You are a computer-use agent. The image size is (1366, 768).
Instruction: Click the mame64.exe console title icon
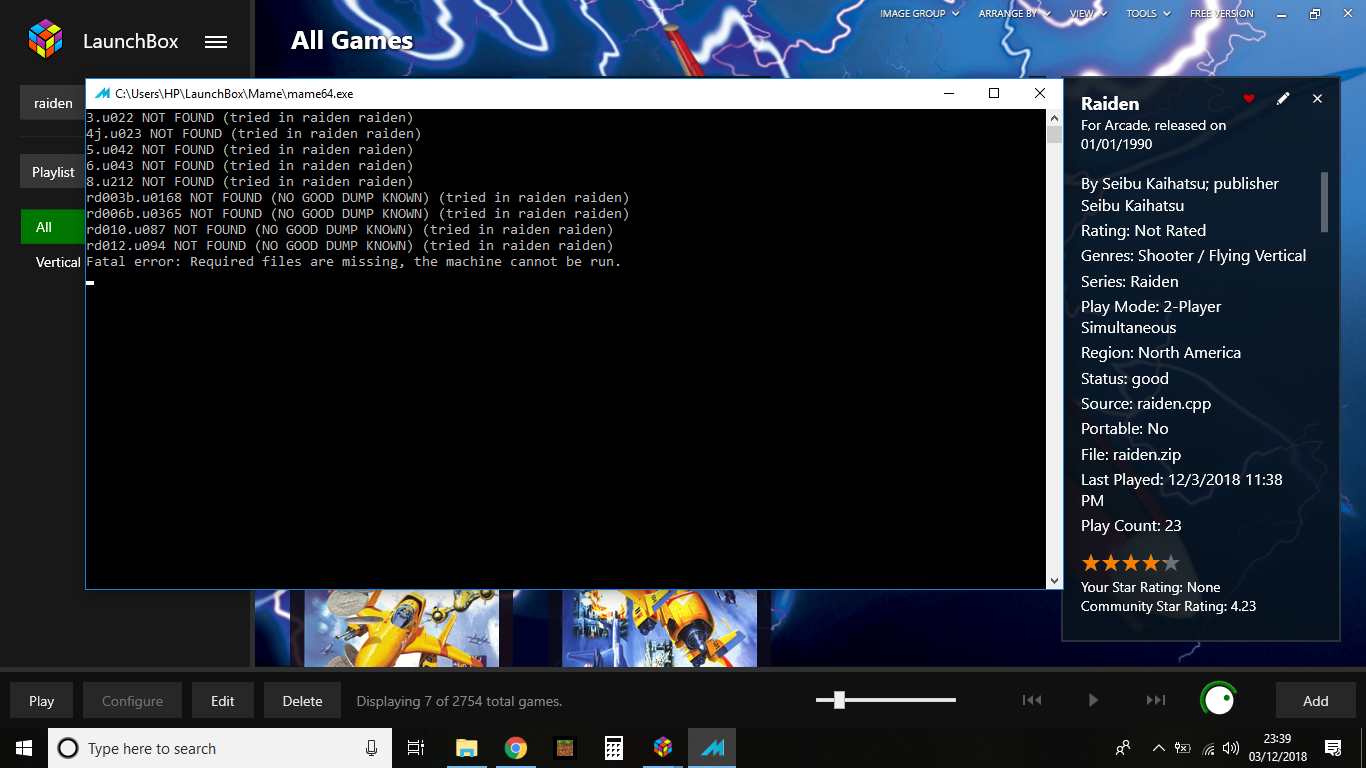pyautogui.click(x=102, y=94)
